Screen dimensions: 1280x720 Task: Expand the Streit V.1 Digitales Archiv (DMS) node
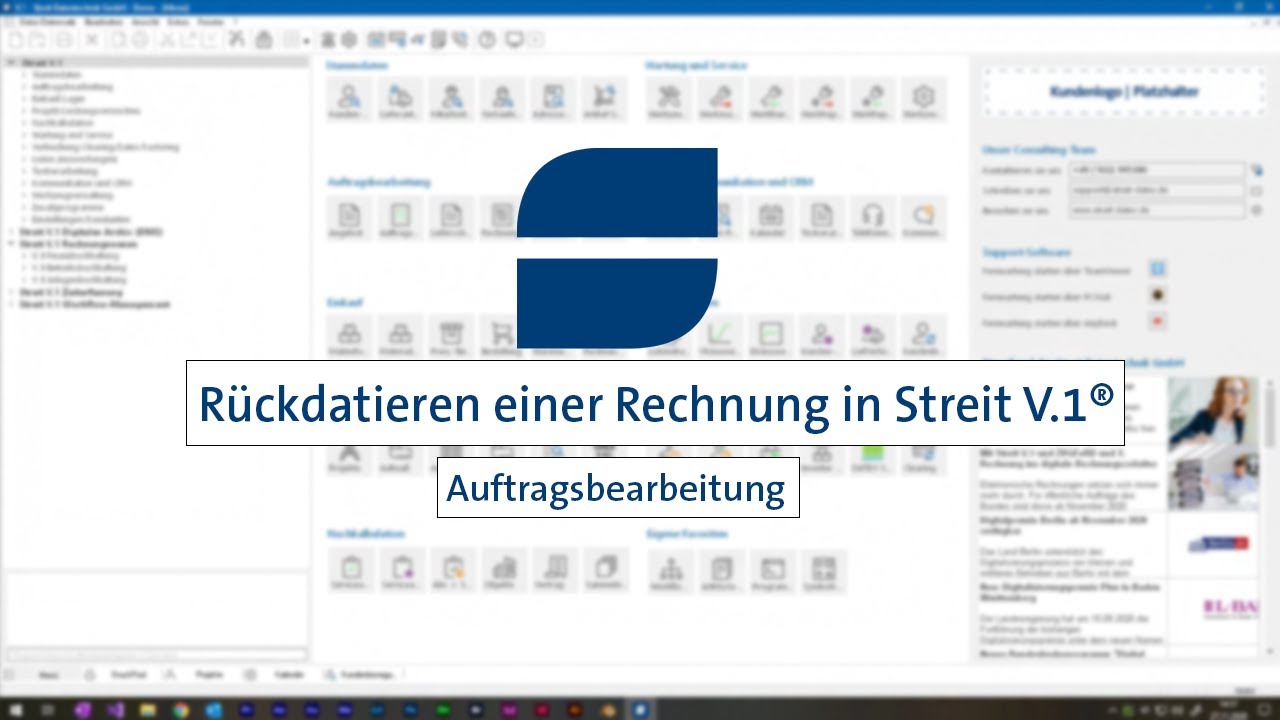11,232
